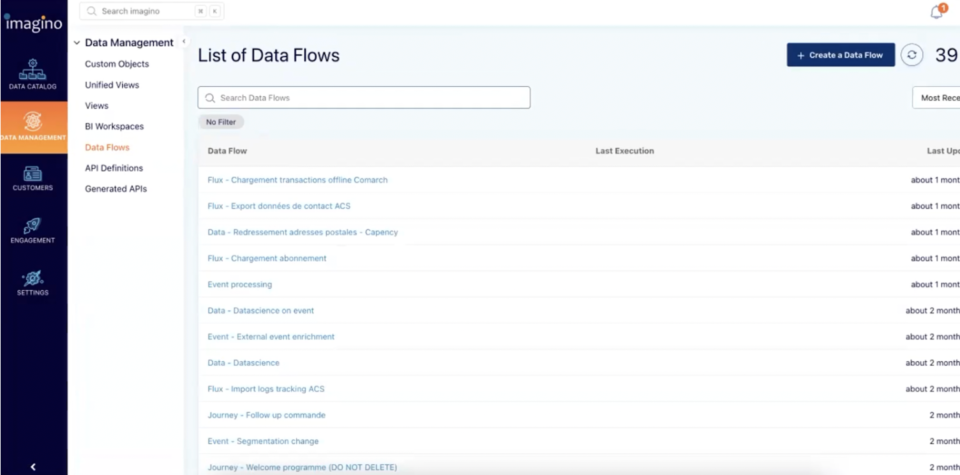Click the No Filter chip
The image size is (960, 475).
point(221,122)
